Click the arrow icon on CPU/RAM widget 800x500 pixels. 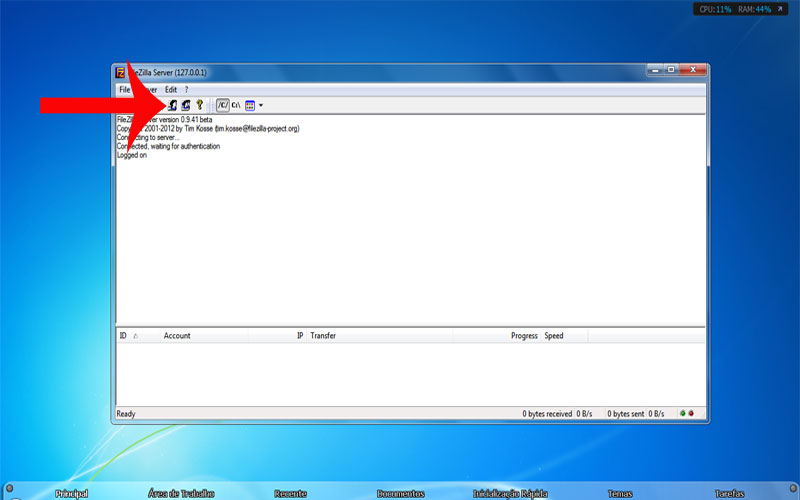pos(780,9)
